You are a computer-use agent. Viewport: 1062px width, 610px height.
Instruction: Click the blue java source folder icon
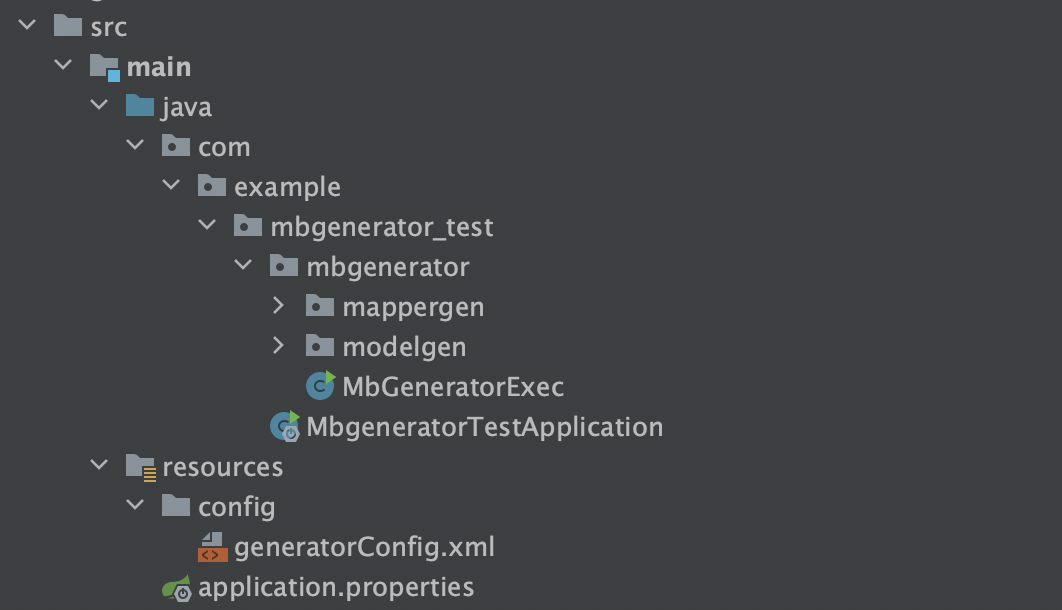point(140,106)
